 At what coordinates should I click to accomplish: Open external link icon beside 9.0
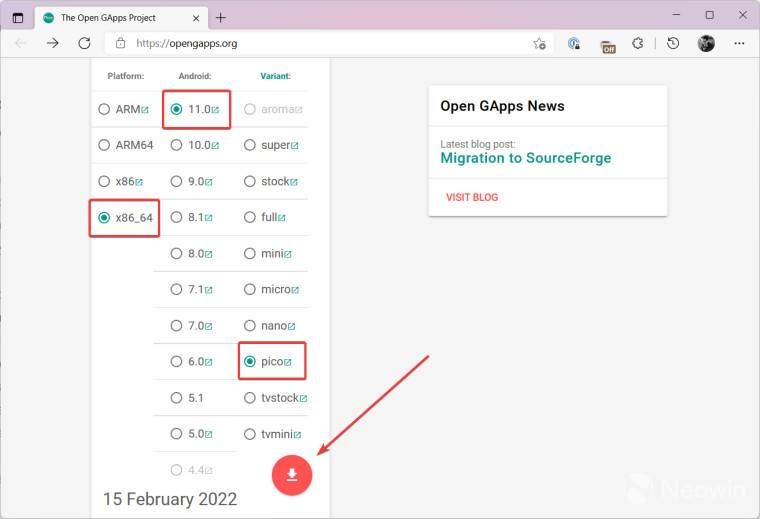click(208, 182)
